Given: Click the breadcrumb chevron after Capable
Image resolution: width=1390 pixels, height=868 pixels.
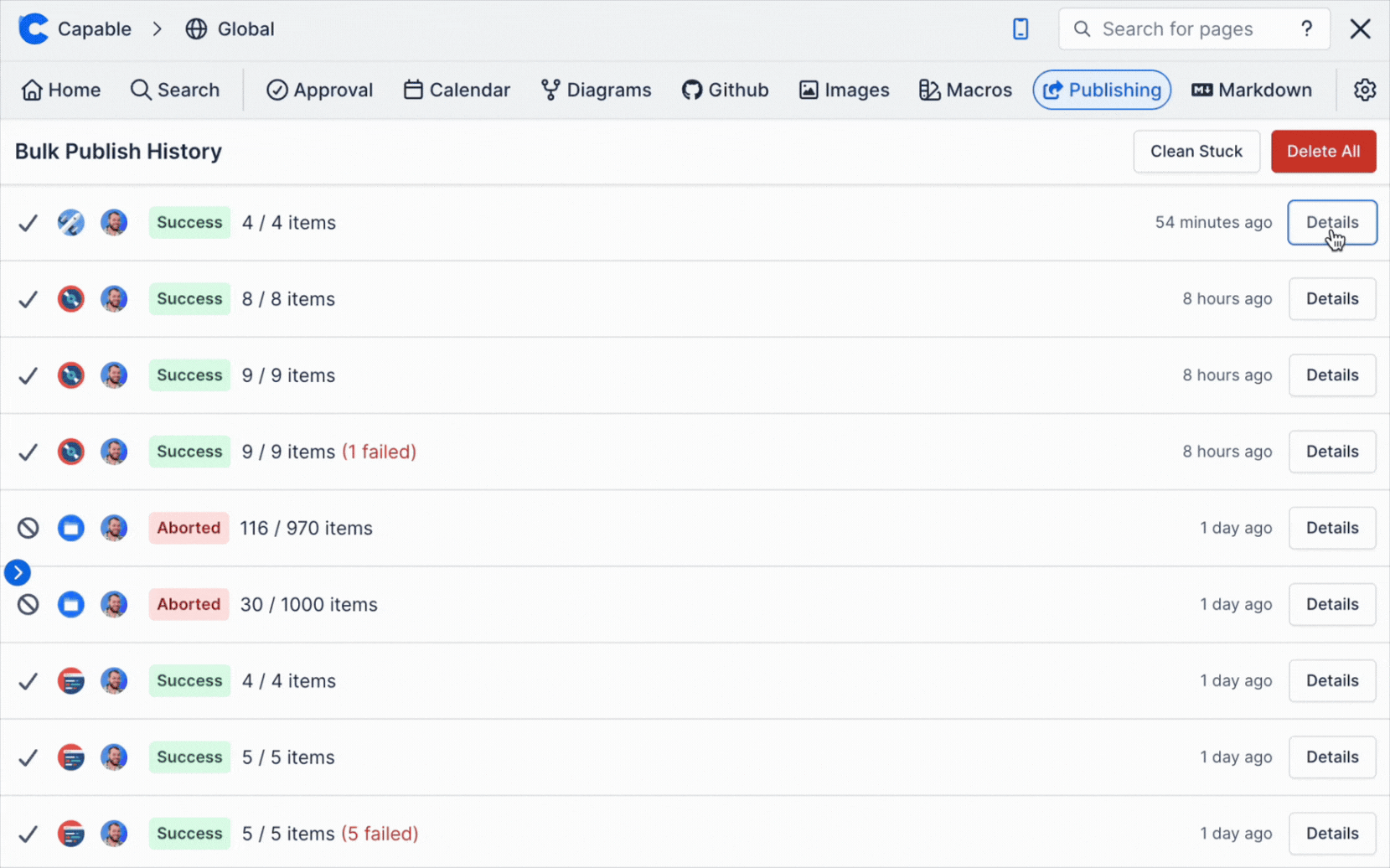Looking at the screenshot, I should point(158,29).
